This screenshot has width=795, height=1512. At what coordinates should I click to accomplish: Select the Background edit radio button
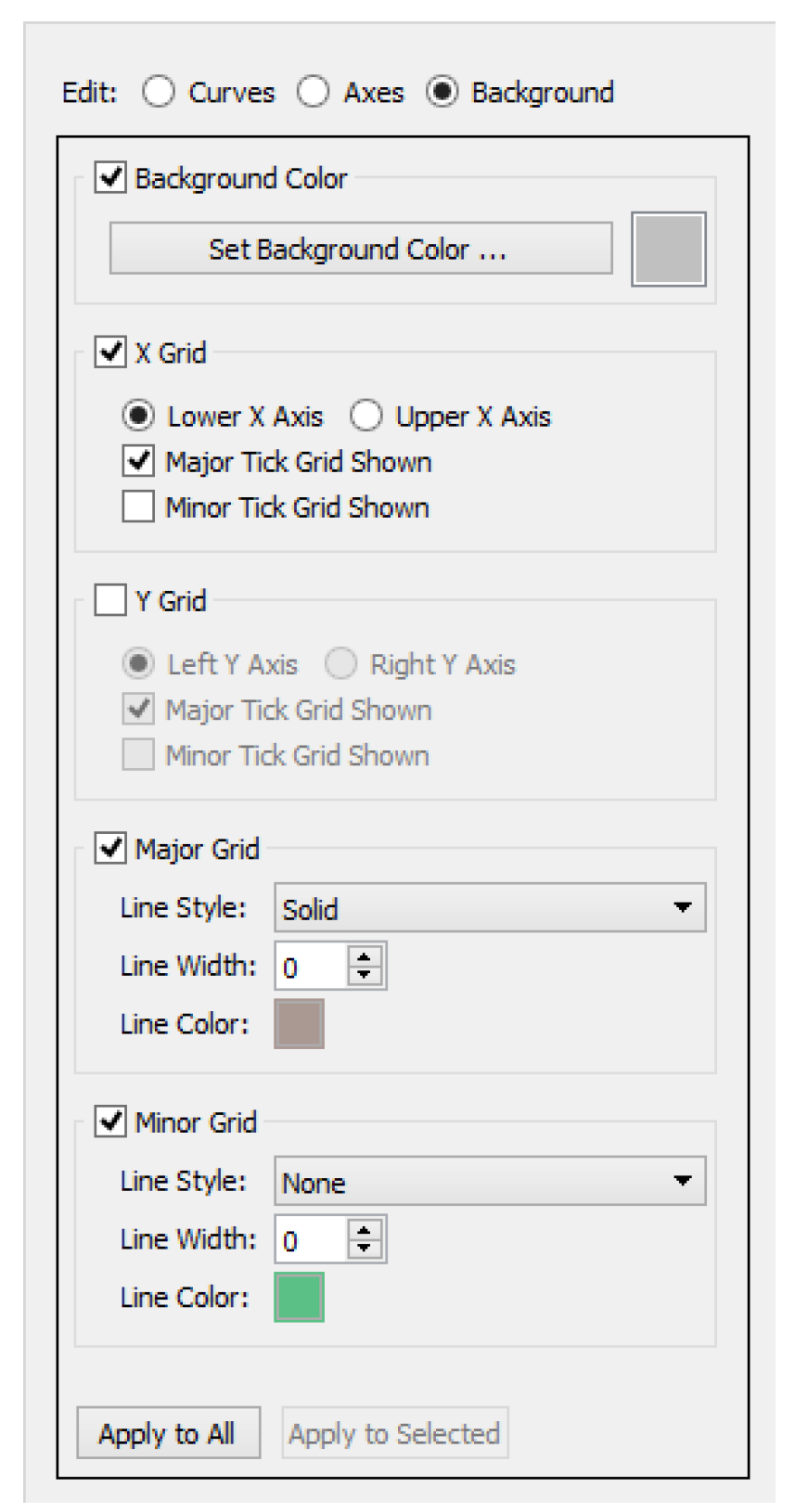pos(442,92)
